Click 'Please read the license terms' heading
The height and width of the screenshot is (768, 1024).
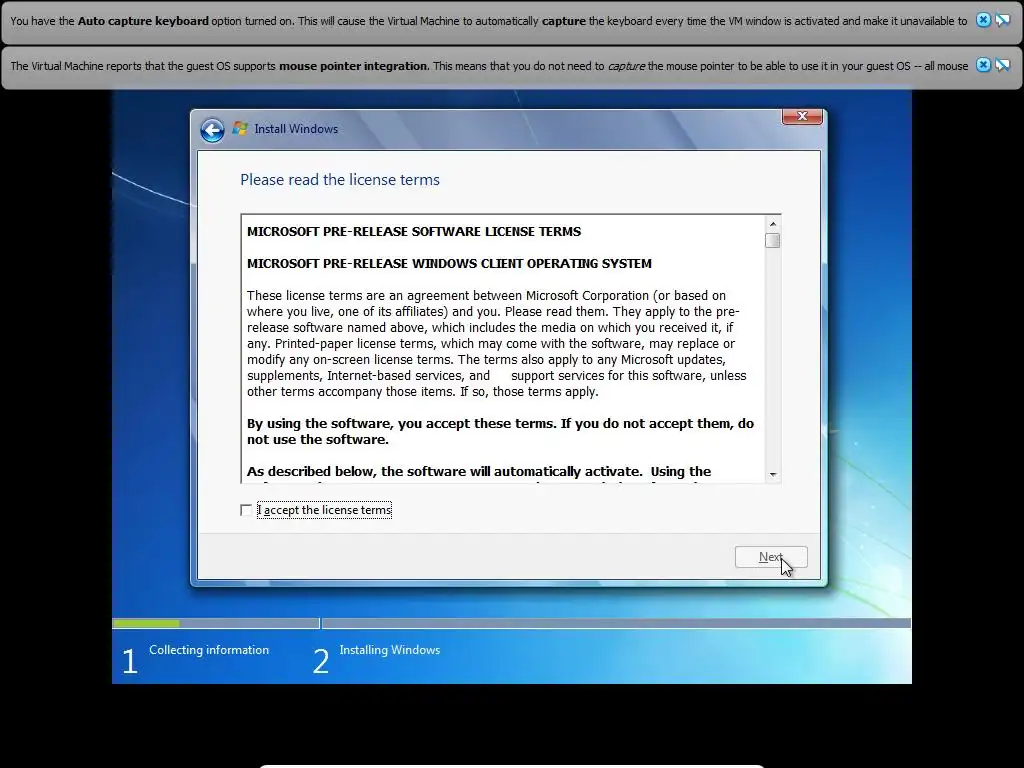click(x=340, y=180)
